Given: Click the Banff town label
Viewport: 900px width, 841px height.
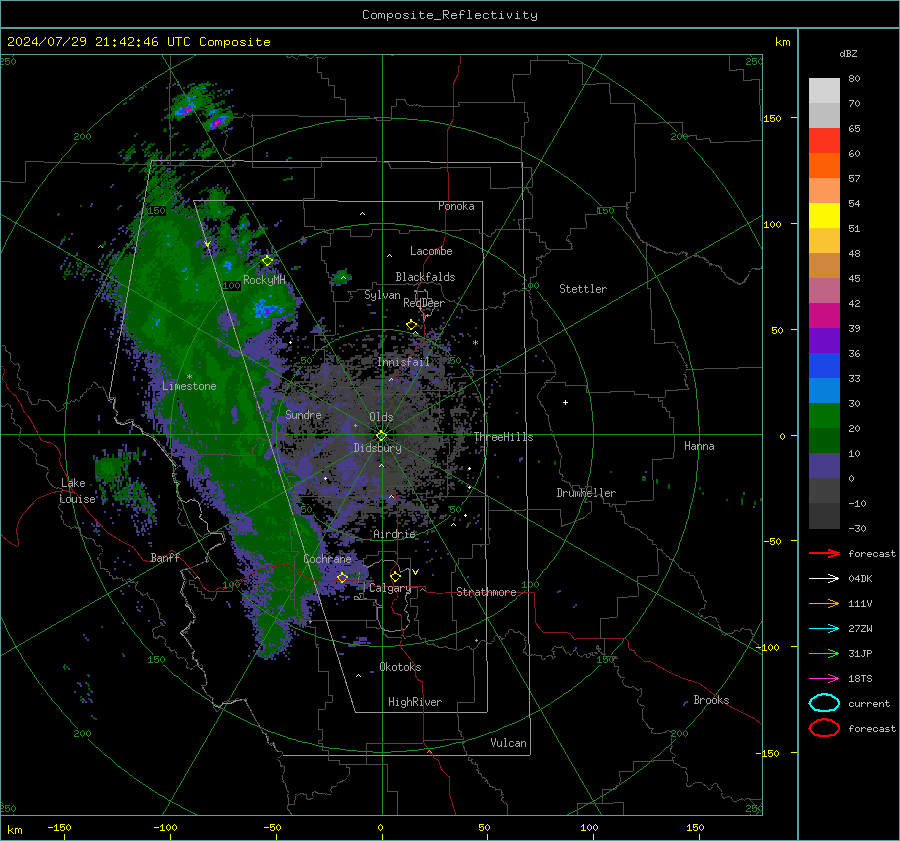Looking at the screenshot, I should coord(165,557).
